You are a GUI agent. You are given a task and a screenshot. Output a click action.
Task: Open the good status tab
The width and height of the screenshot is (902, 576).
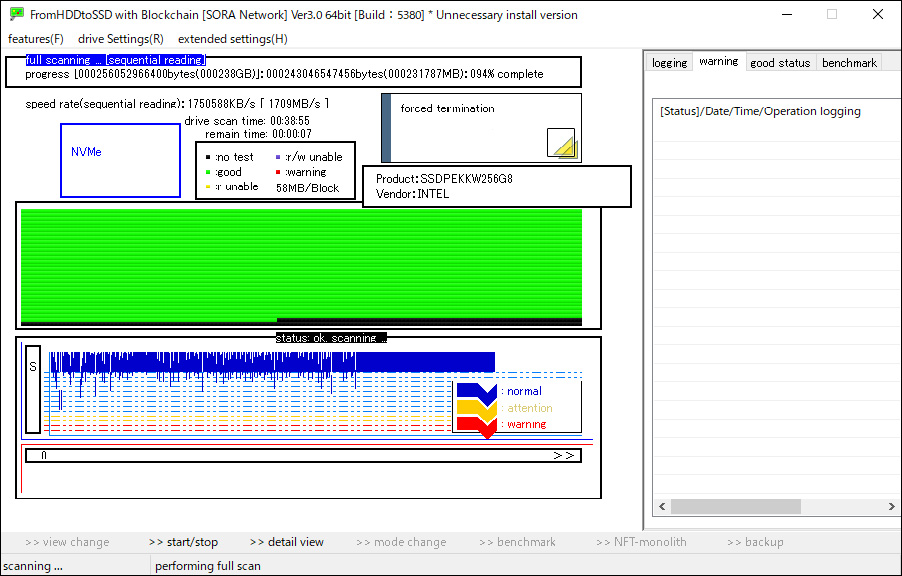781,63
